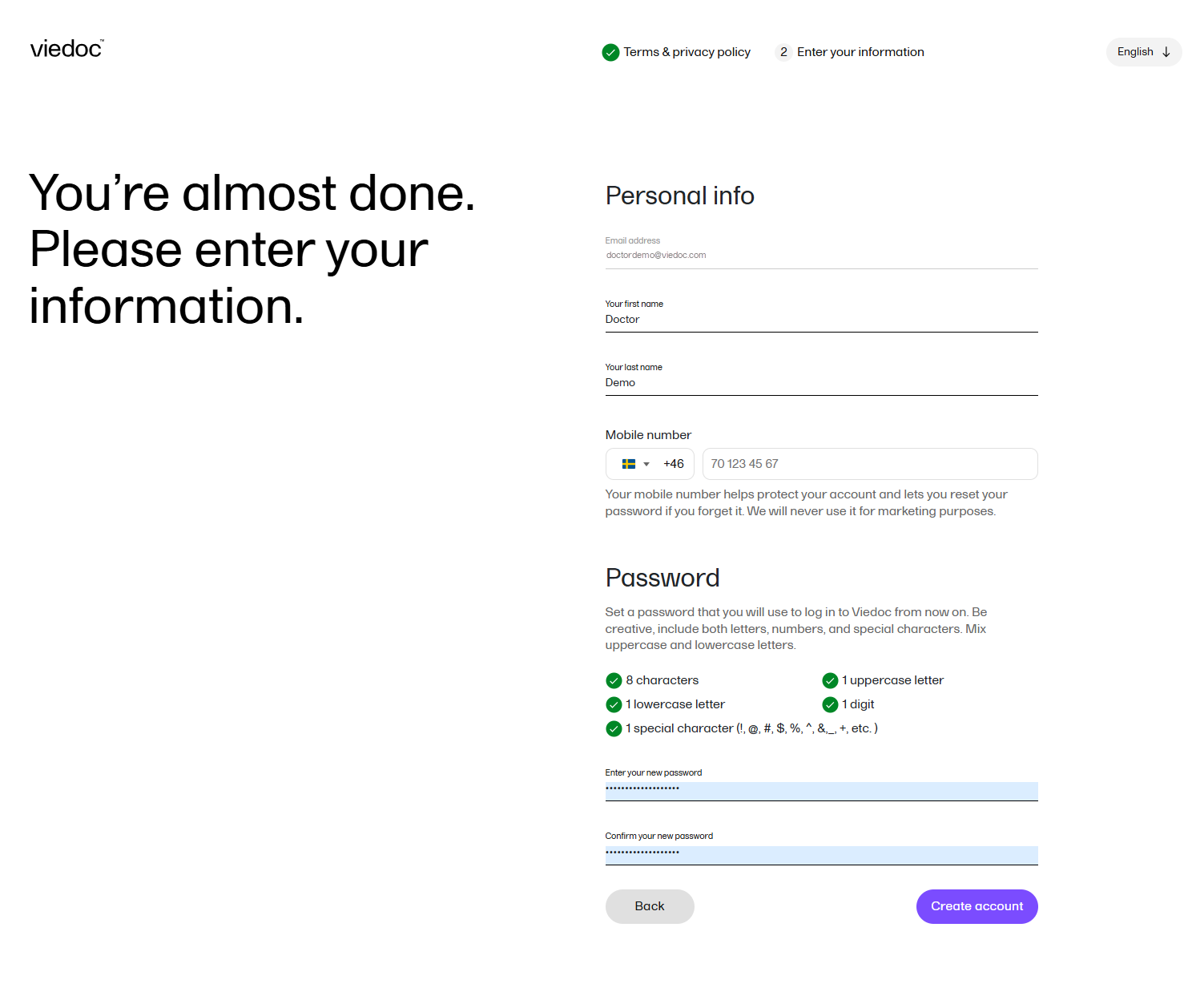Image resolution: width=1192 pixels, height=1008 pixels.
Task: Click the Create account button
Action: click(x=977, y=906)
